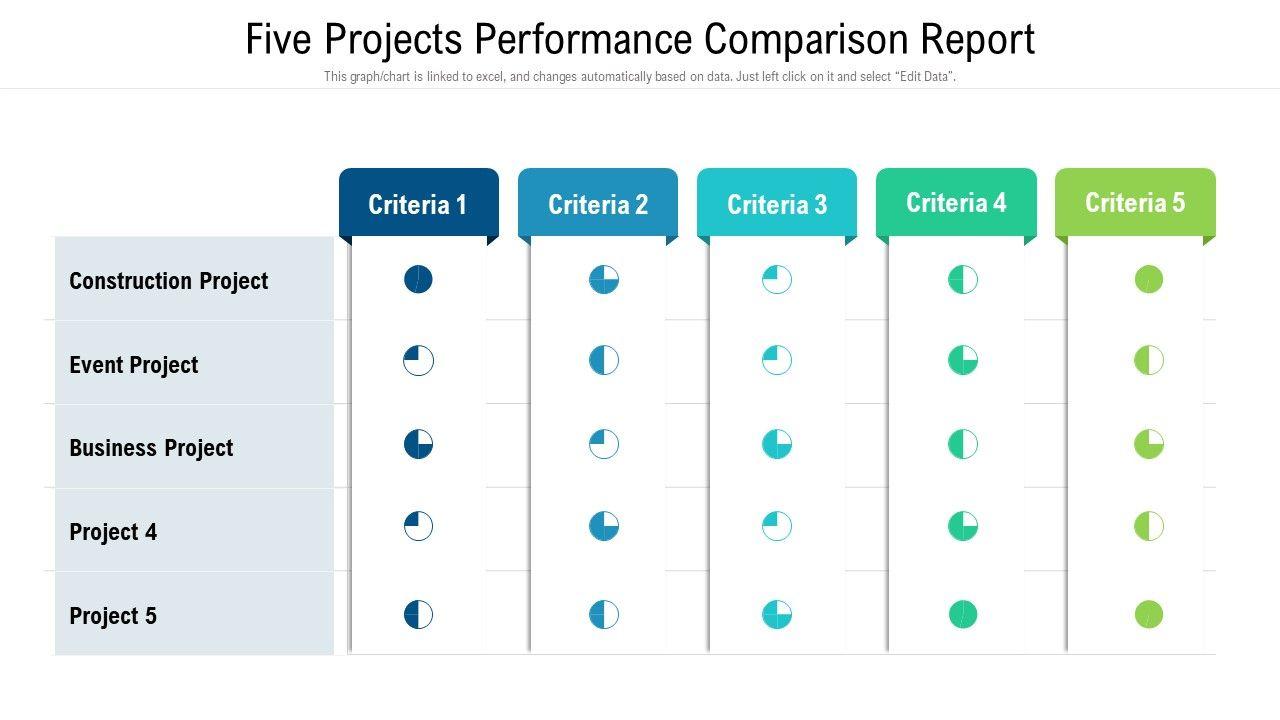Select Business Project's Criteria 3 pie icon
1280x720 pixels.
pos(777,444)
